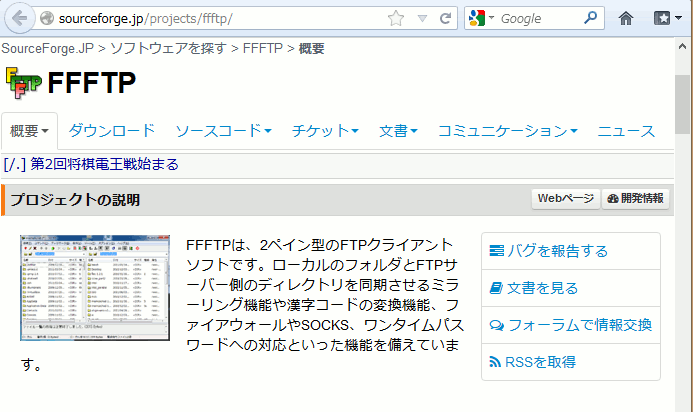Open URL history dropdown arrow

[x=421, y=18]
